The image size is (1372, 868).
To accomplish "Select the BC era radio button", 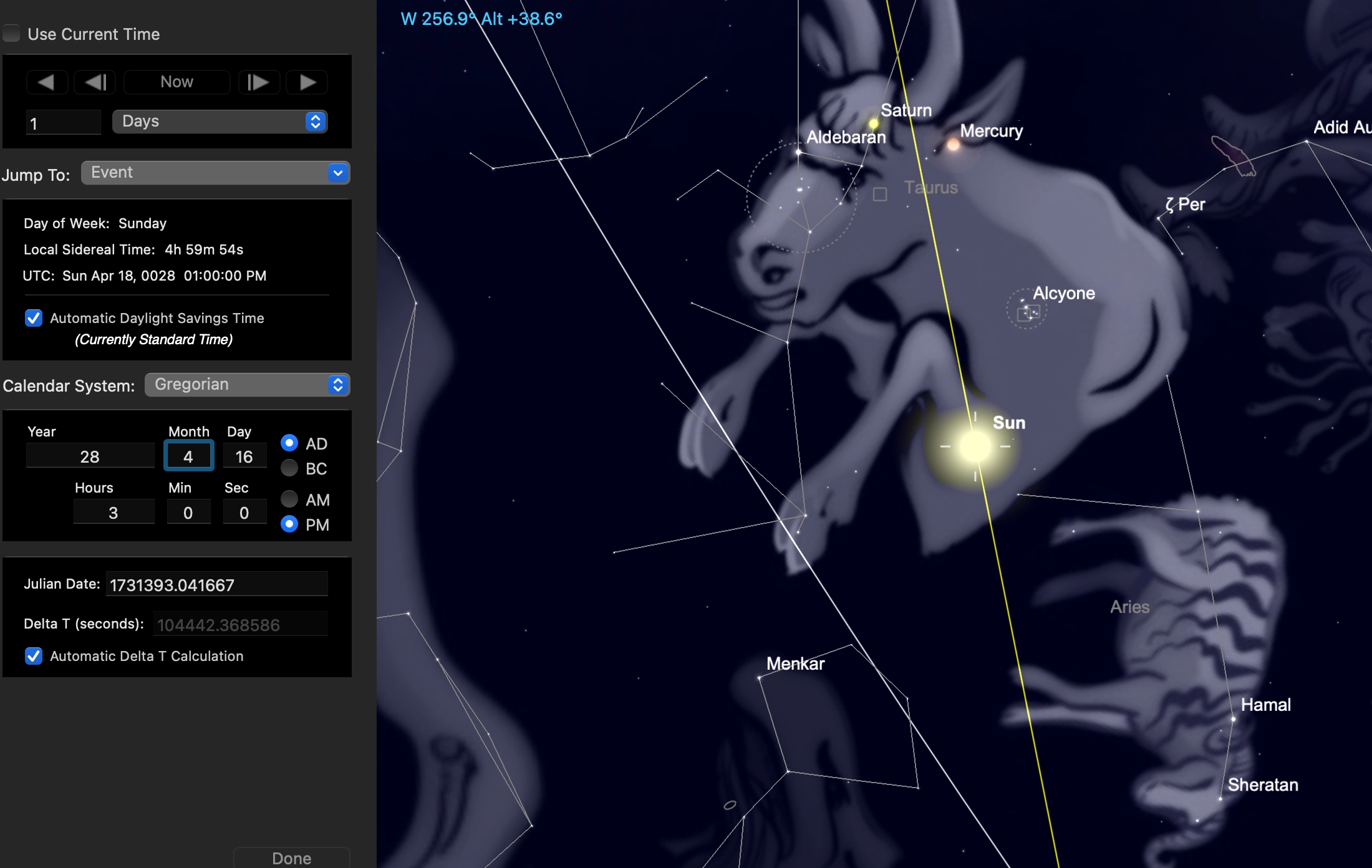I will pos(289,468).
